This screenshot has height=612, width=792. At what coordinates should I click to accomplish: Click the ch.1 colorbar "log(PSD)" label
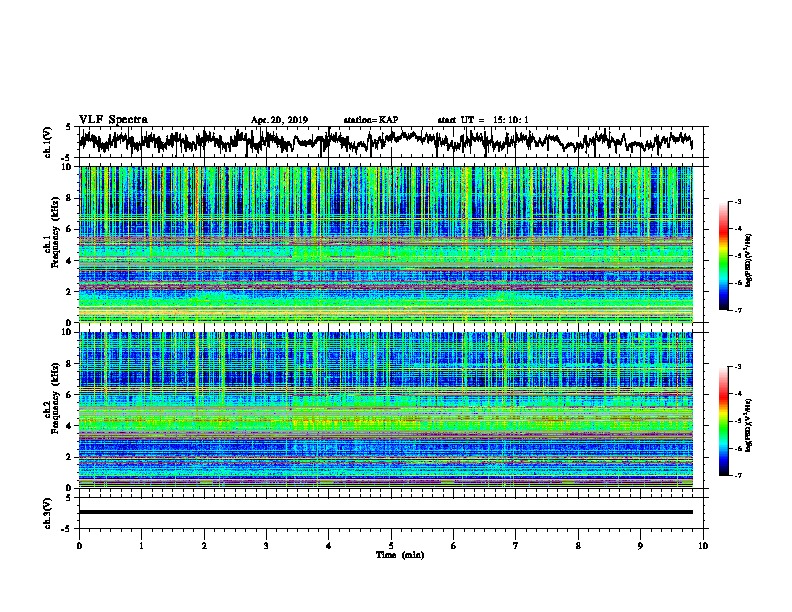click(748, 261)
